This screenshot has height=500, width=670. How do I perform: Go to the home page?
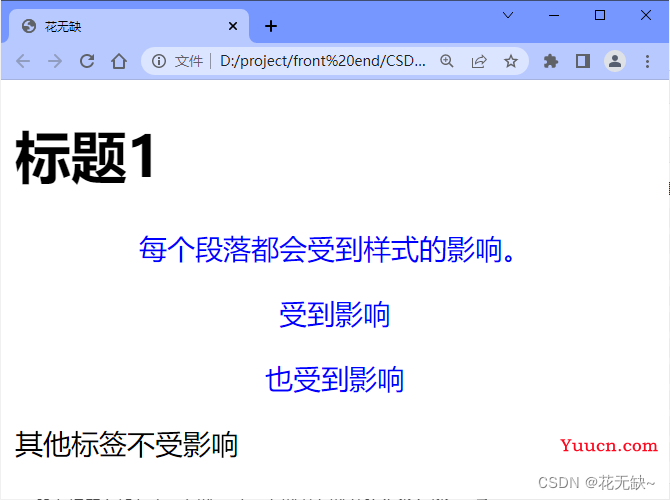coord(119,61)
